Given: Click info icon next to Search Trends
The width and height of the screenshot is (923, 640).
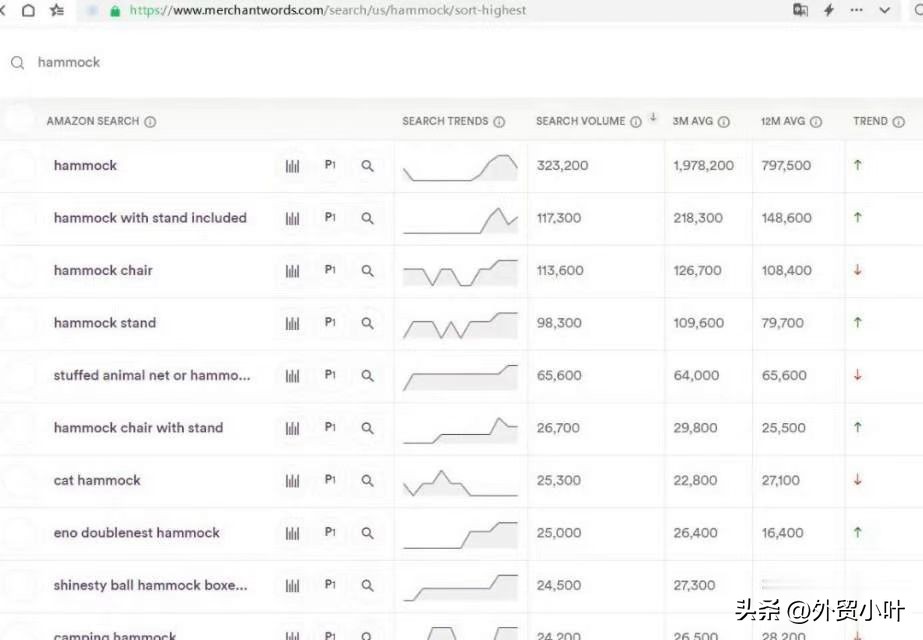Looking at the screenshot, I should [x=499, y=122].
